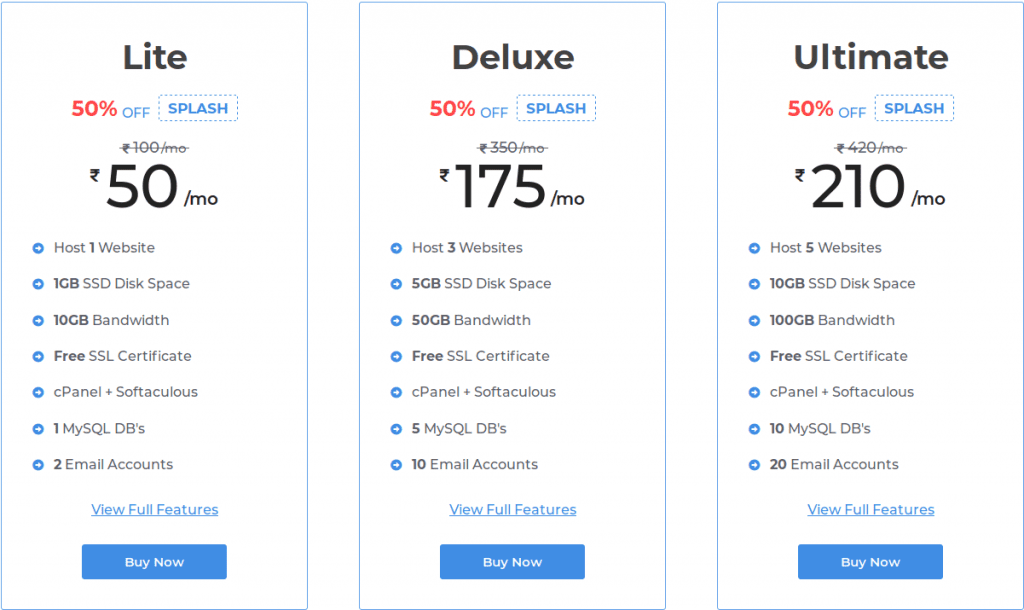The image size is (1024, 610).
Task: Buy the Deluxe plan now
Action: pyautogui.click(x=512, y=562)
